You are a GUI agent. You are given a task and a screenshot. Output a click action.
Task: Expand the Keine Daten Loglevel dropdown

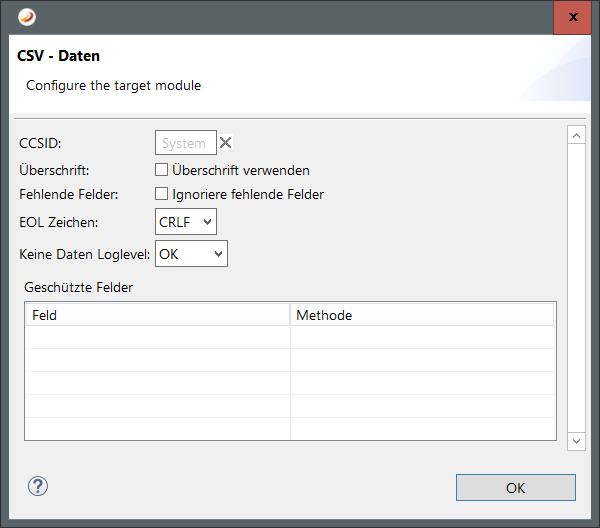point(191,254)
